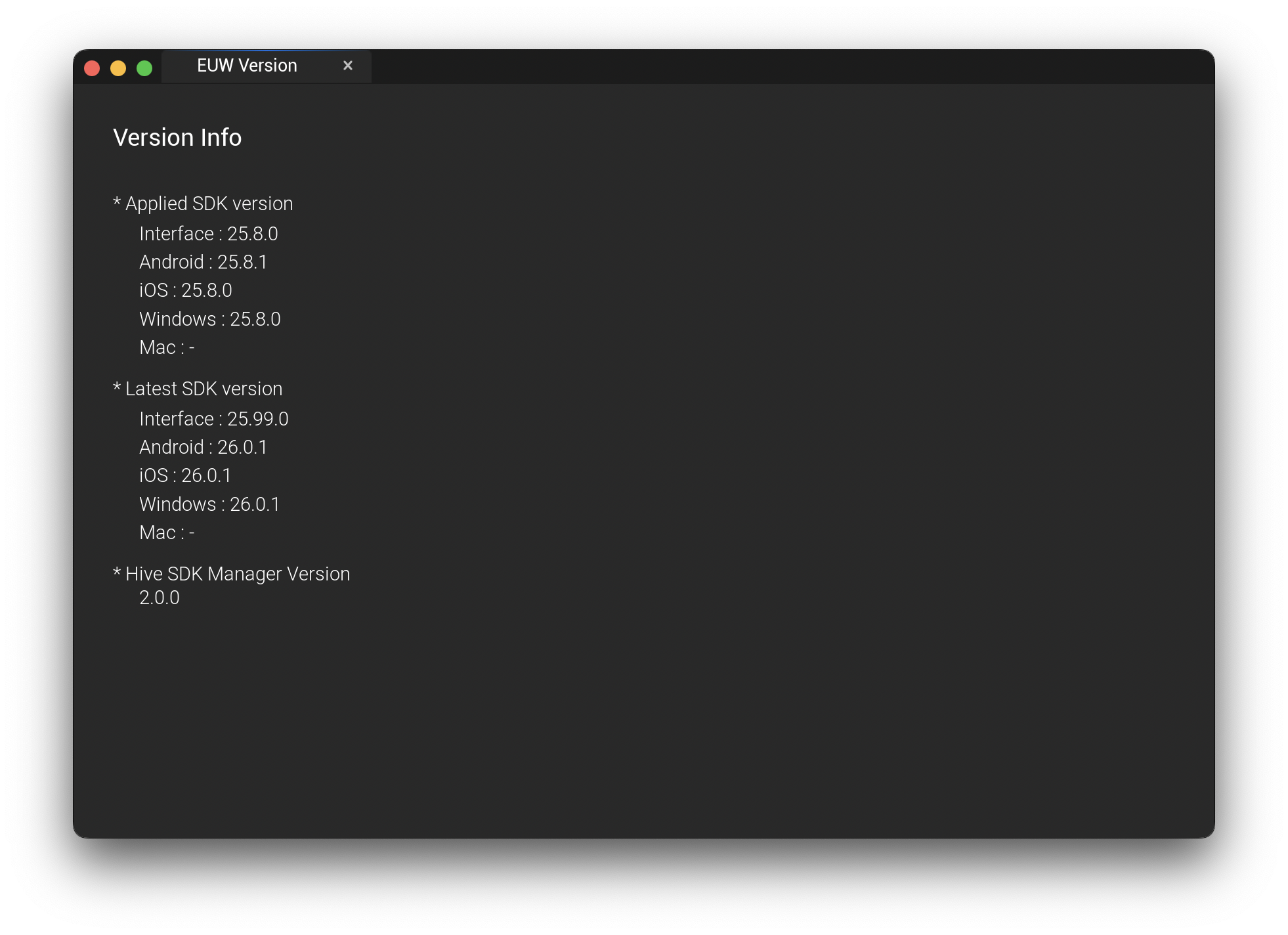1288x935 pixels.
Task: Click the Version Info heading
Action: (x=177, y=138)
